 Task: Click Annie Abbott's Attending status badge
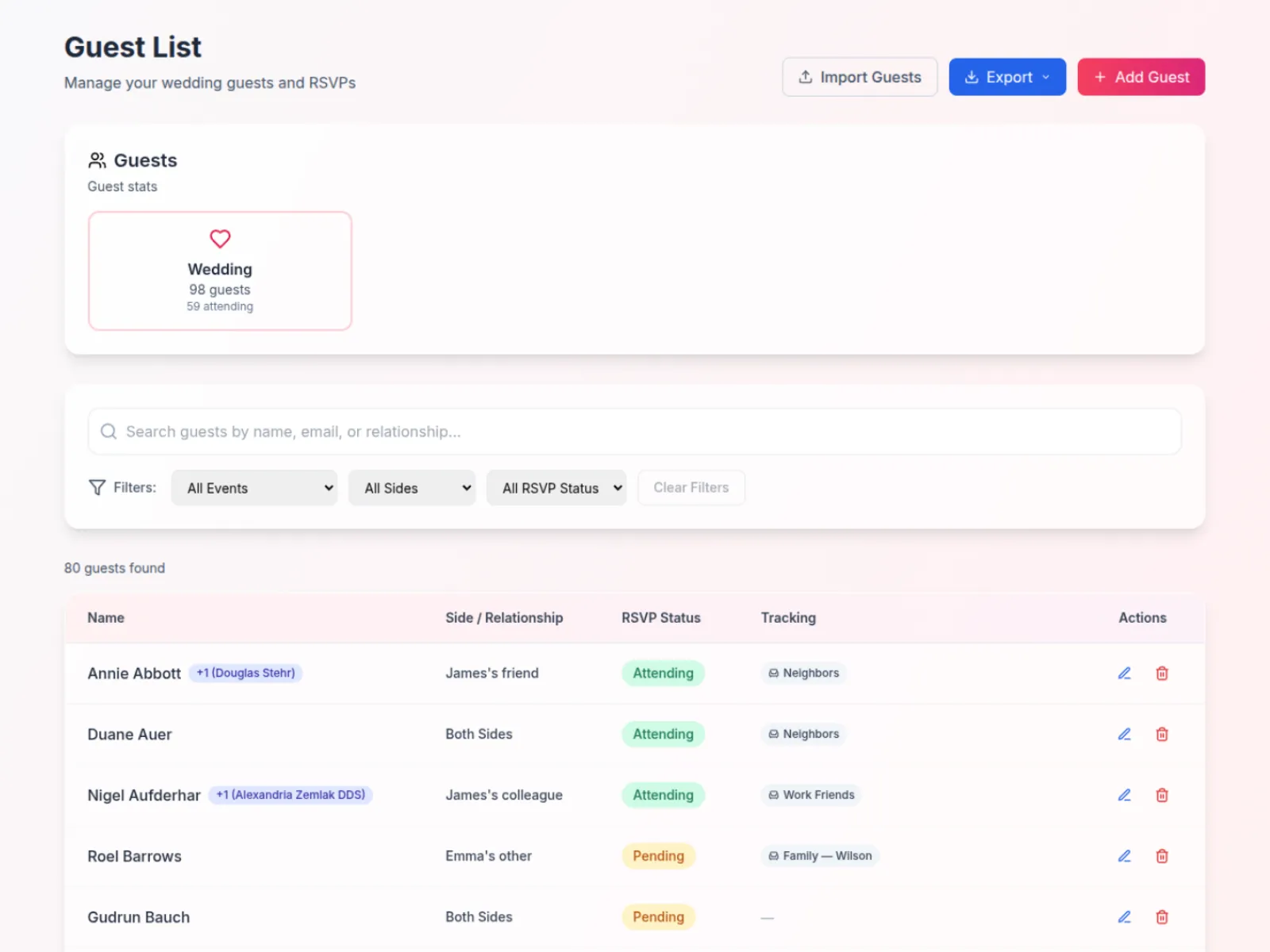[663, 673]
